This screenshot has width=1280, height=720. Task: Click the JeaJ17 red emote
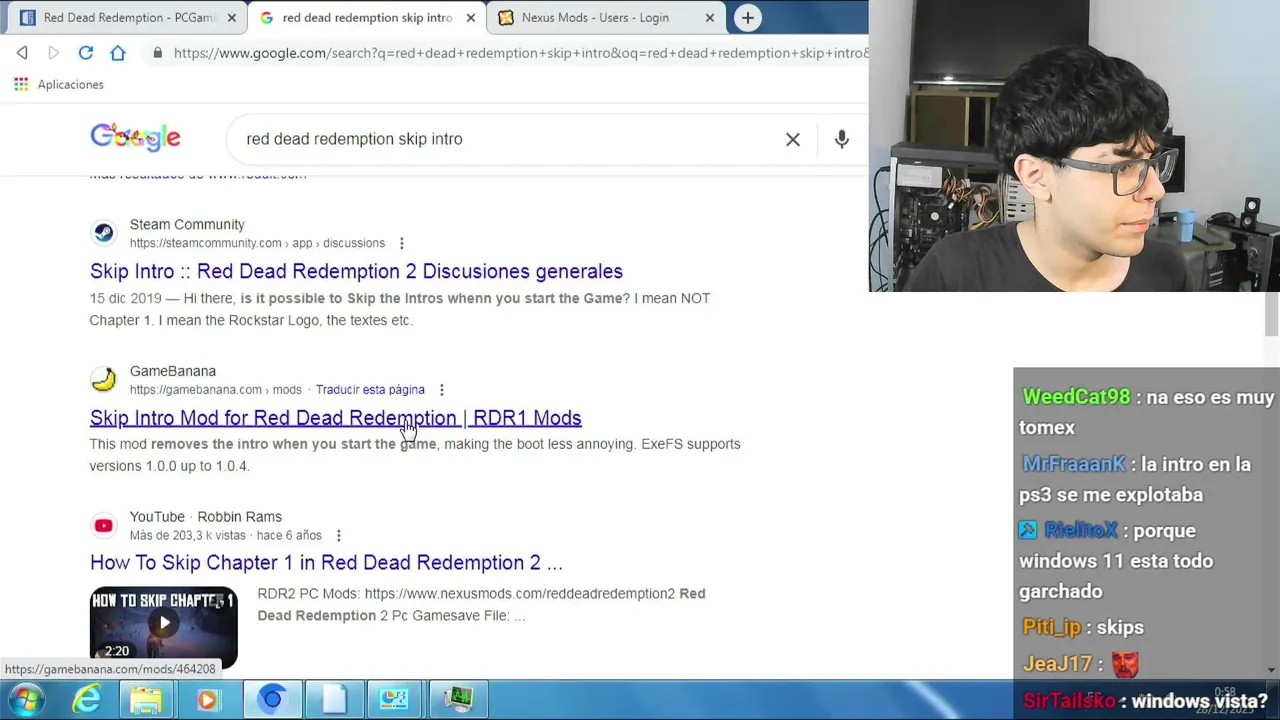point(1125,664)
